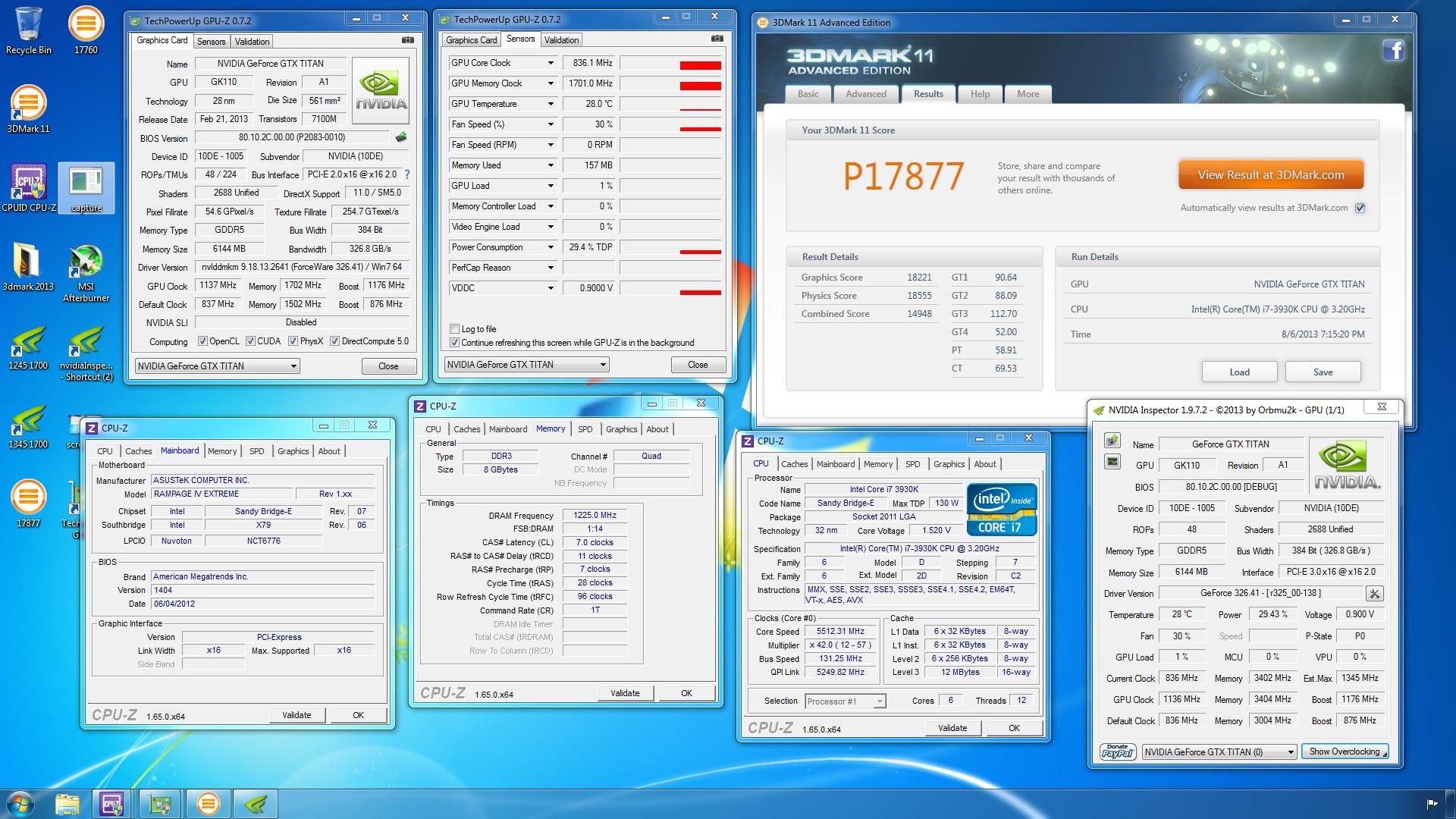Click Validate in CPU-Z Mainboard window
Image resolution: width=1456 pixels, height=819 pixels.
coord(297,715)
